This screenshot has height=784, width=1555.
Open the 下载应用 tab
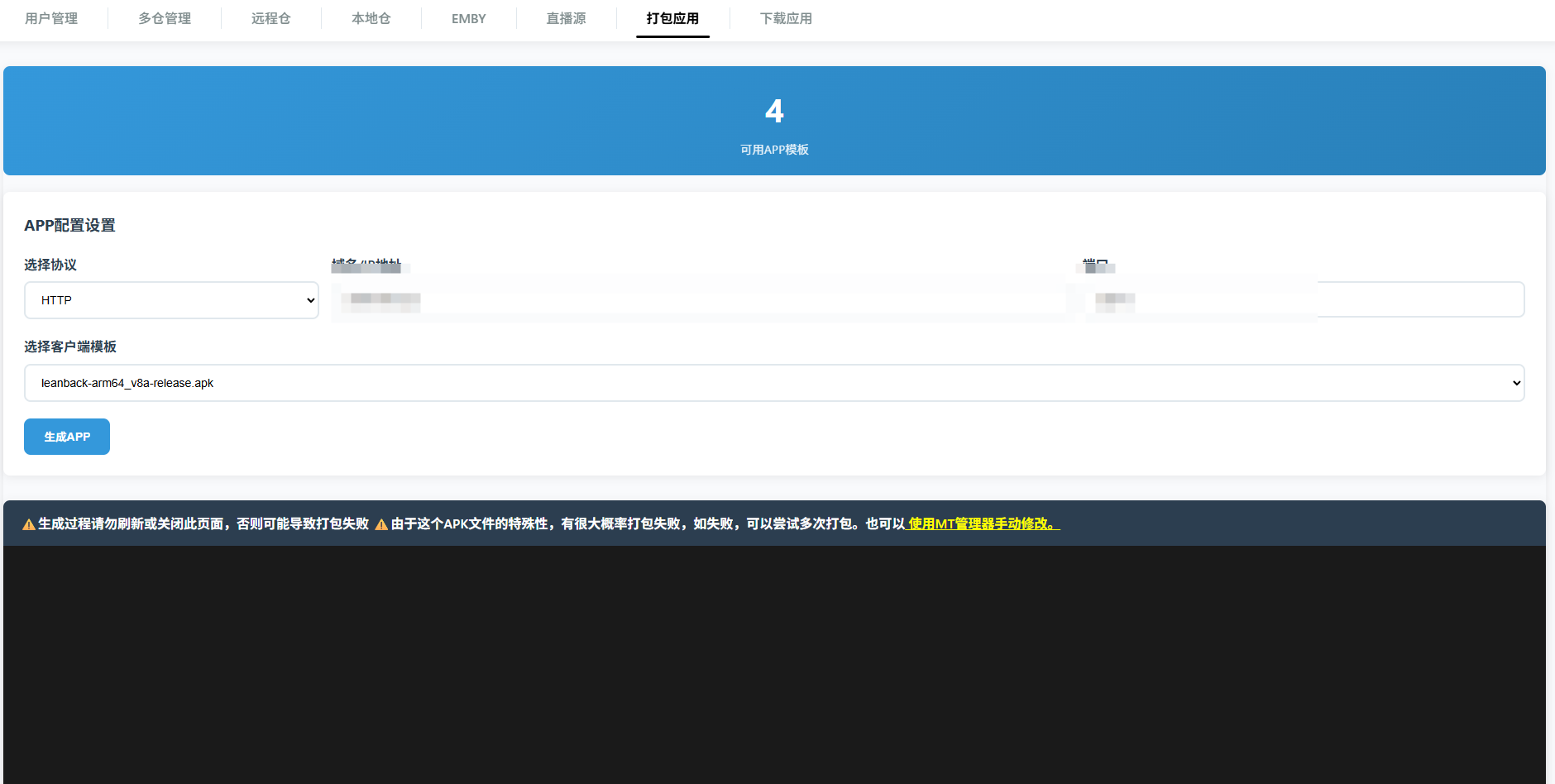click(x=786, y=18)
